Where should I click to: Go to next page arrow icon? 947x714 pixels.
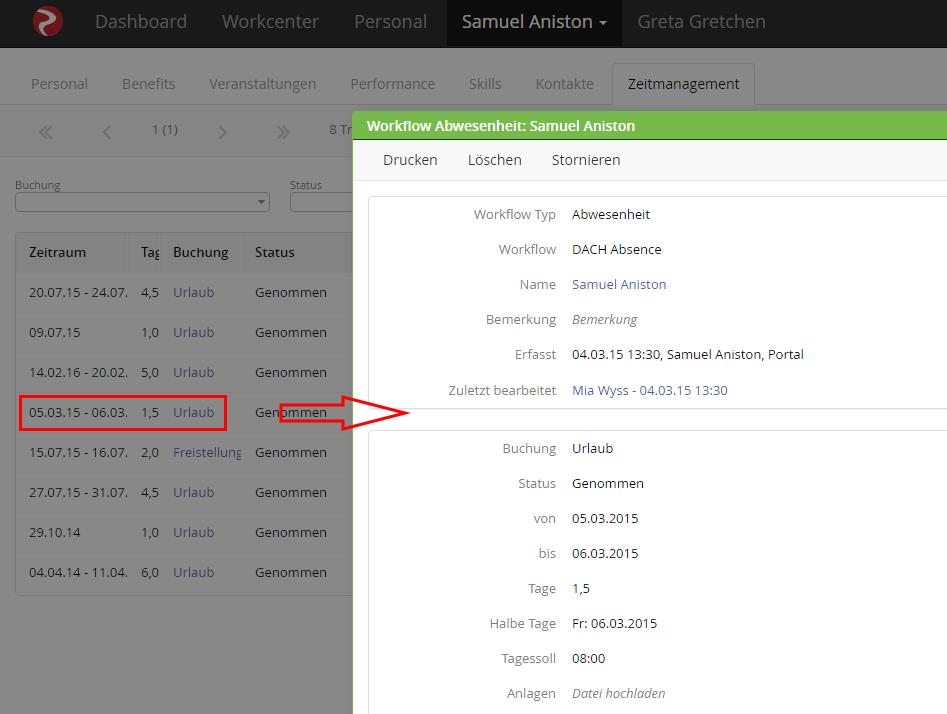pos(222,132)
